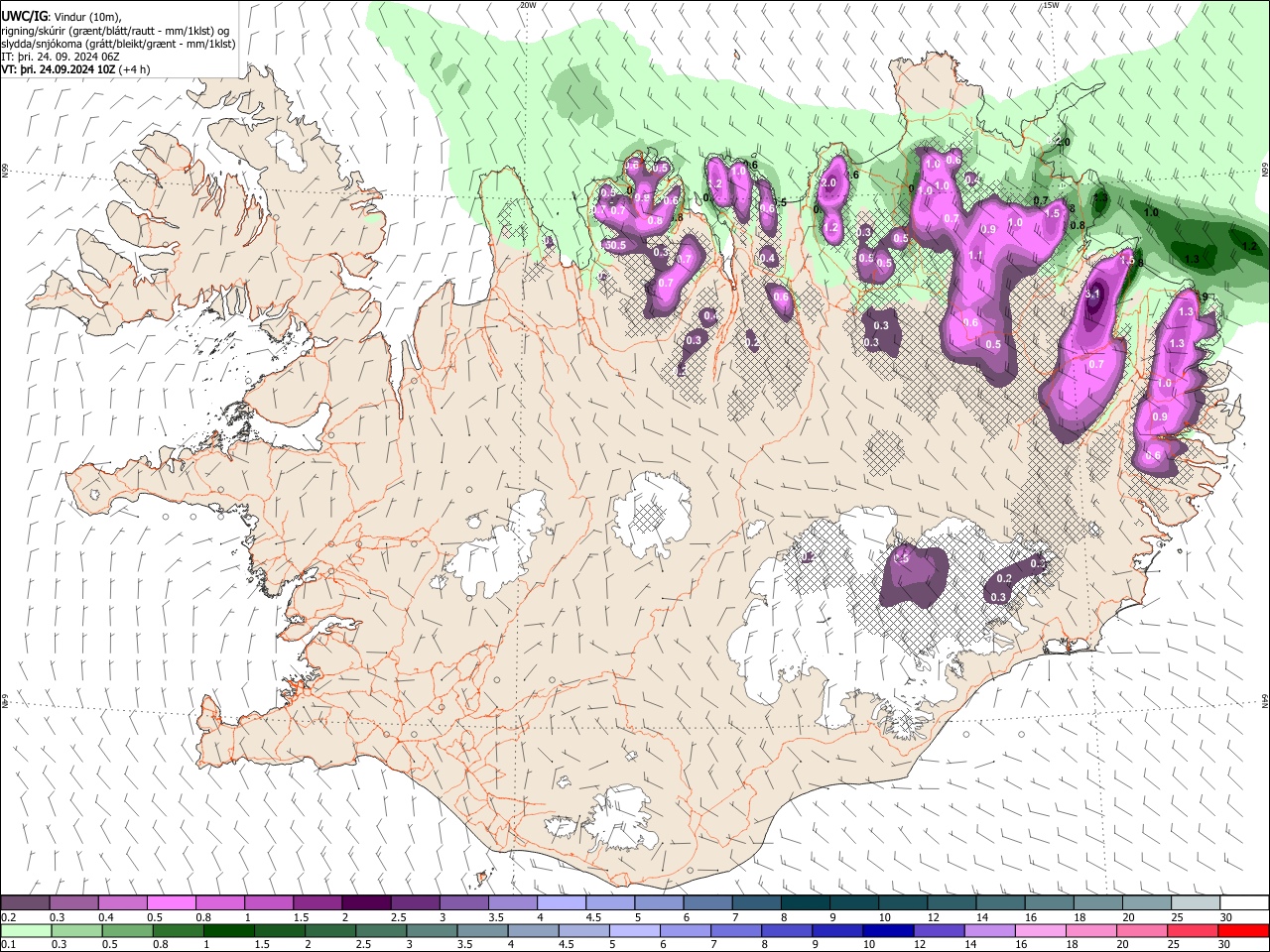The image size is (1270, 952).
Task: Pick the darkest purple swatch at snow scale 2
Action: coord(365,903)
